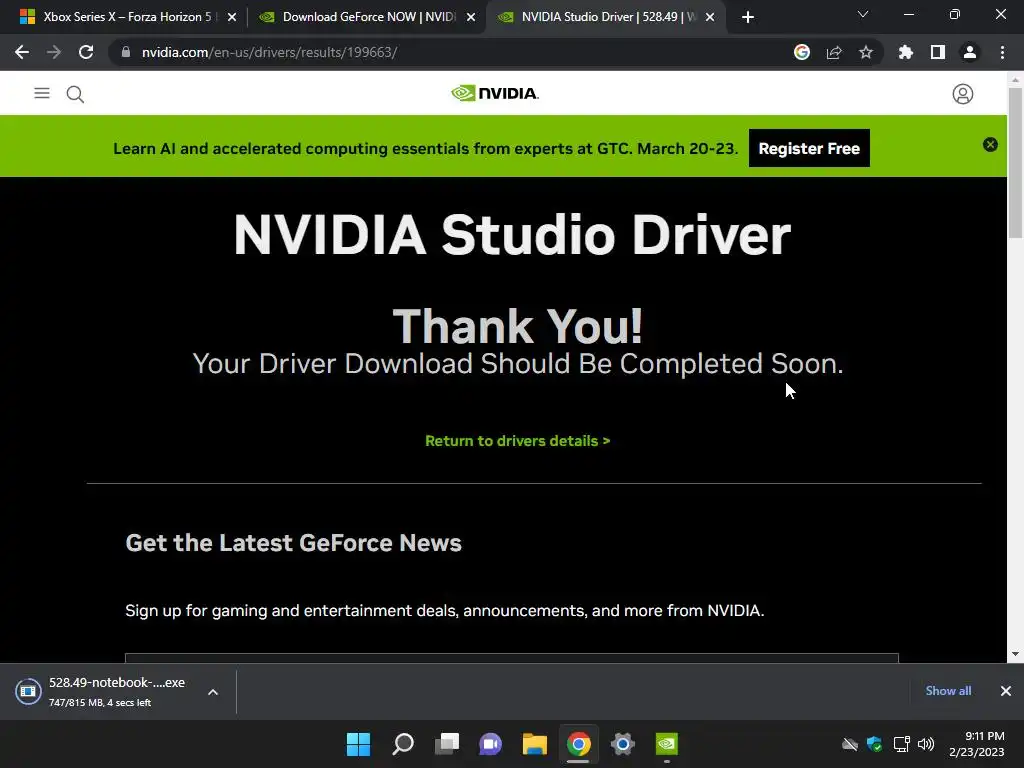Bookmark this page with star

click(865, 52)
